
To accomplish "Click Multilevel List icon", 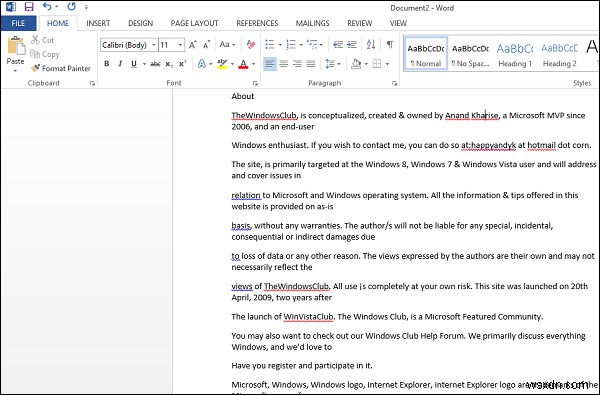I will 312,45.
